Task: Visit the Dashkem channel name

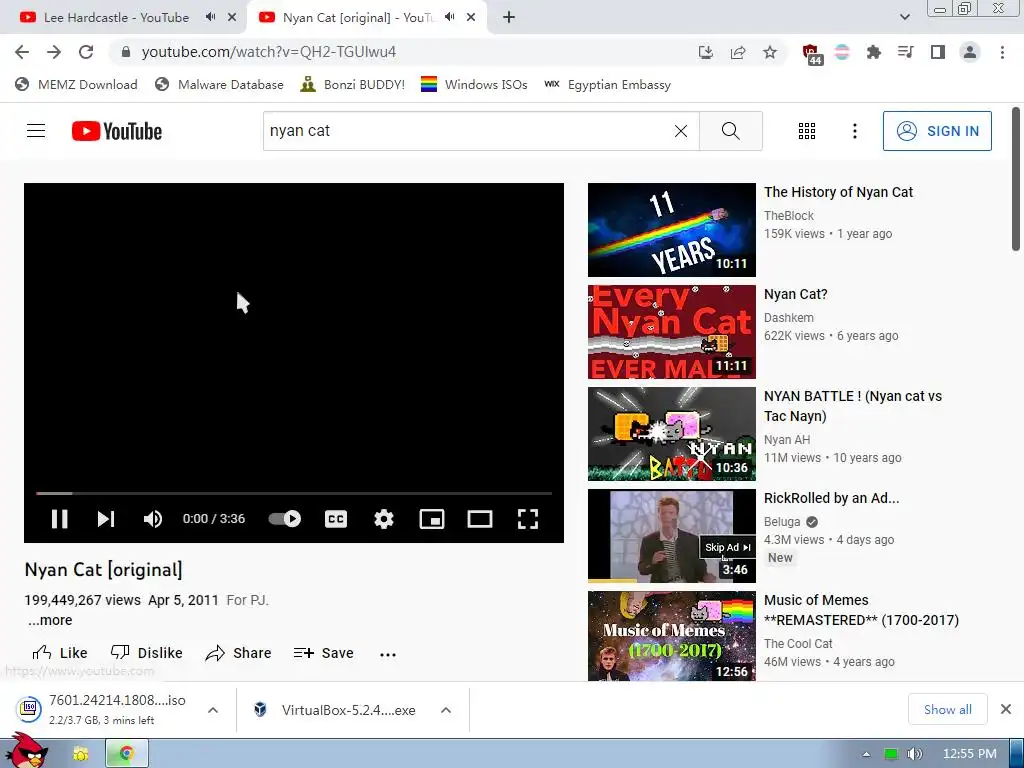Action: coord(789,317)
